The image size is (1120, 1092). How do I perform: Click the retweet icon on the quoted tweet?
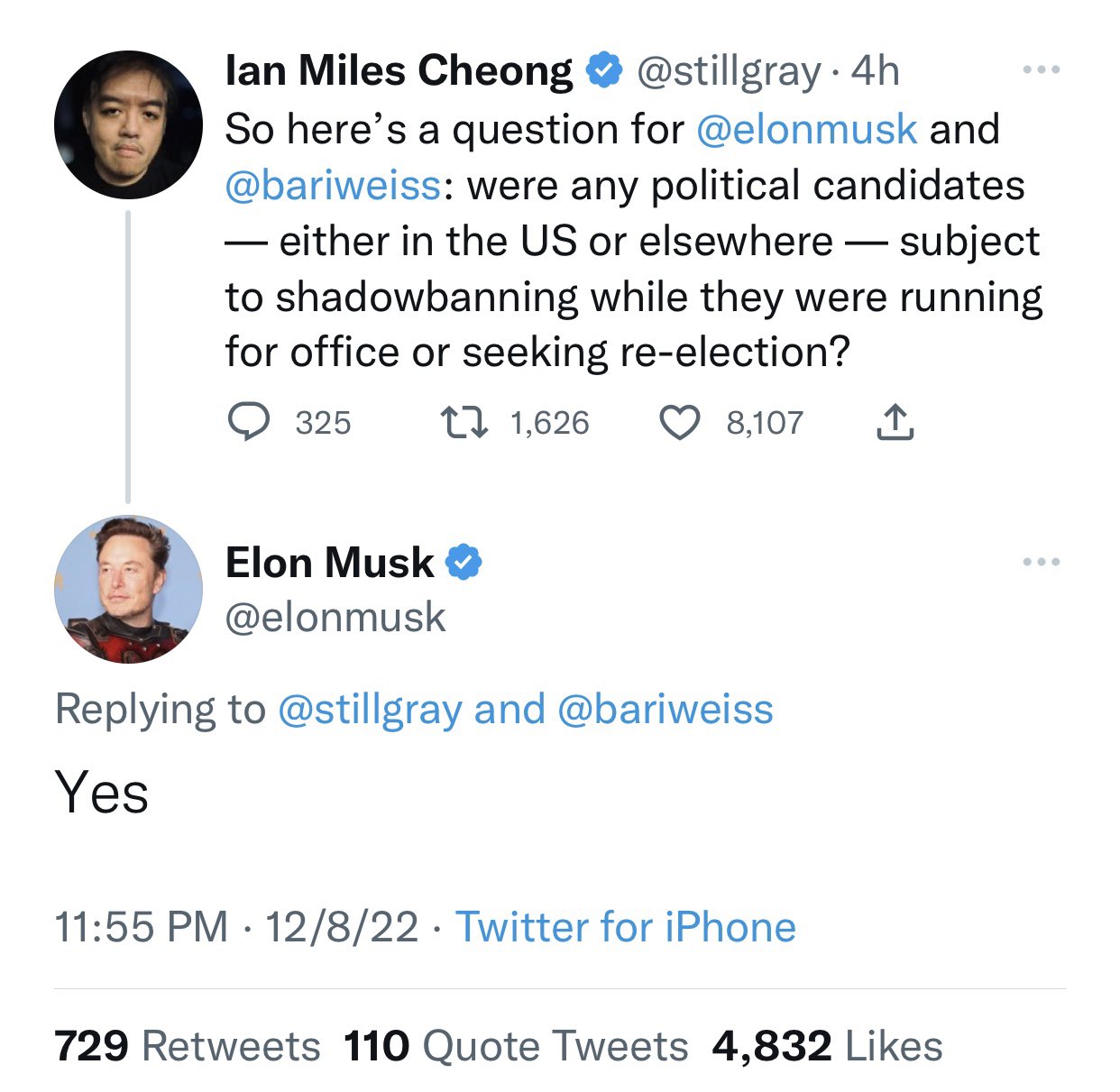pyautogui.click(x=464, y=422)
